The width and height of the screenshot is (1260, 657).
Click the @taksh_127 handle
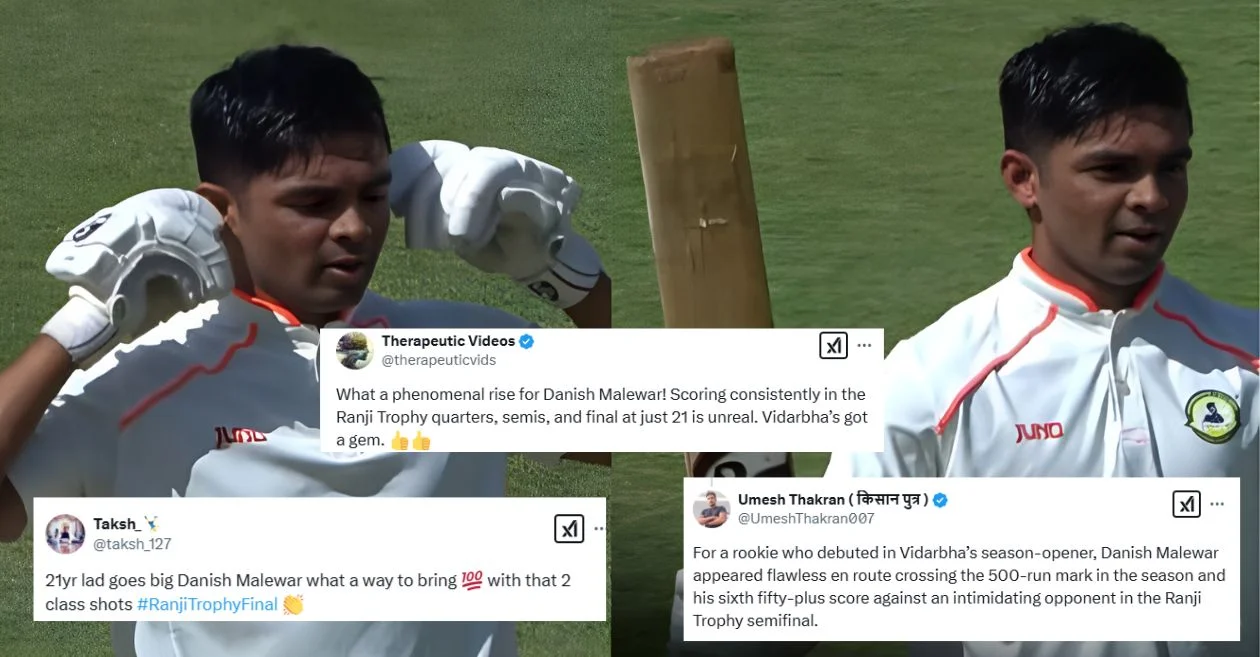click(x=132, y=544)
